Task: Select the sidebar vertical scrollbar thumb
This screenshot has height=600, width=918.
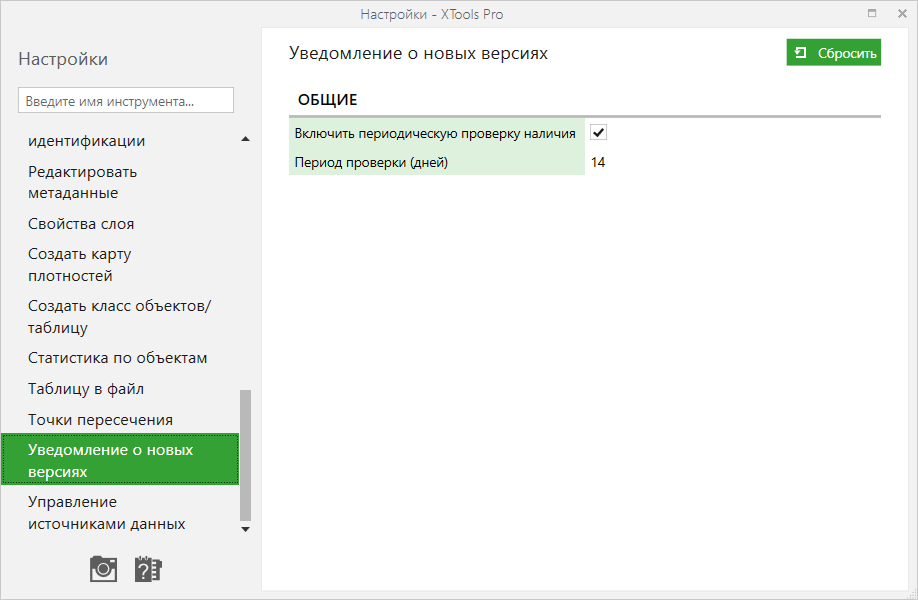Action: (245, 455)
